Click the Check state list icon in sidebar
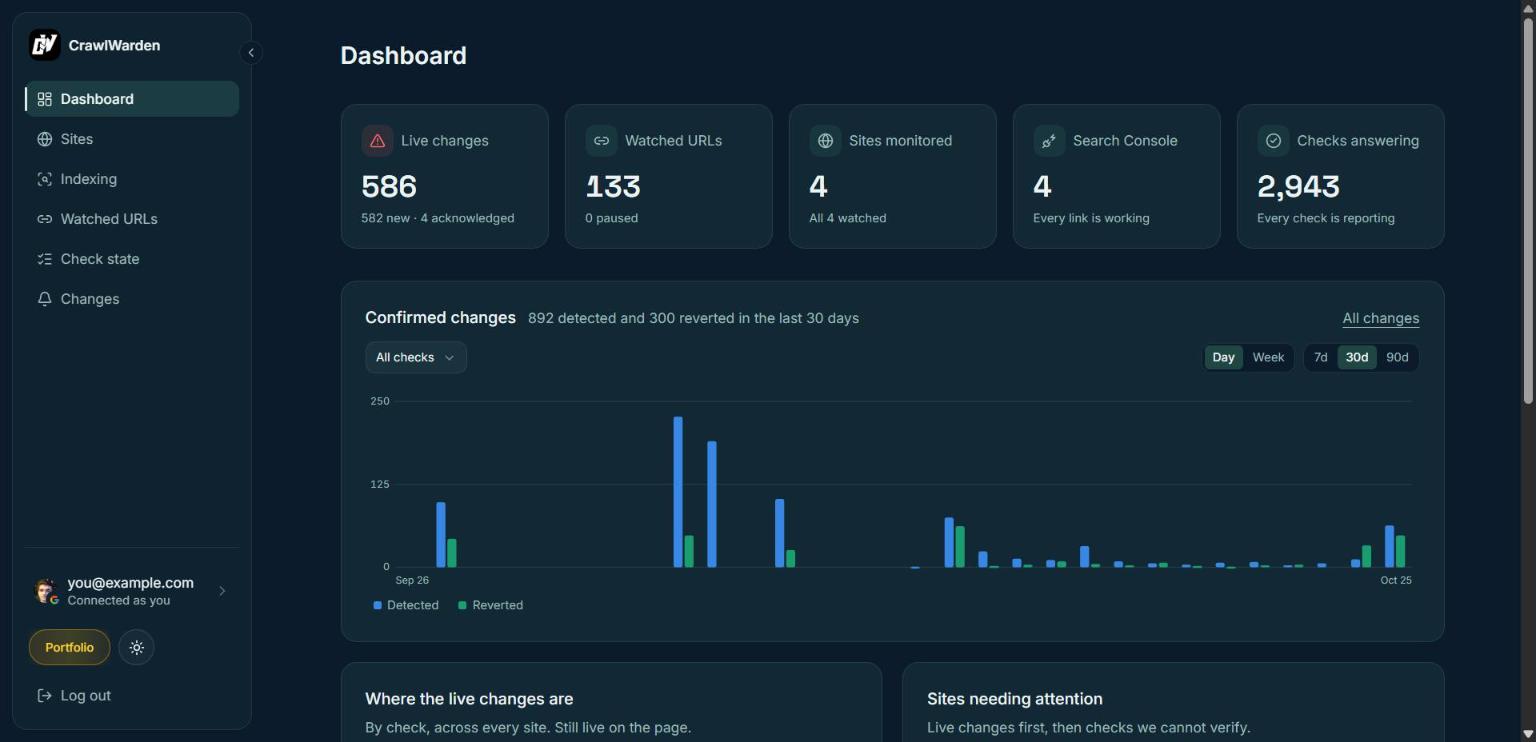Screen dimensions: 1536x742 coord(44,259)
